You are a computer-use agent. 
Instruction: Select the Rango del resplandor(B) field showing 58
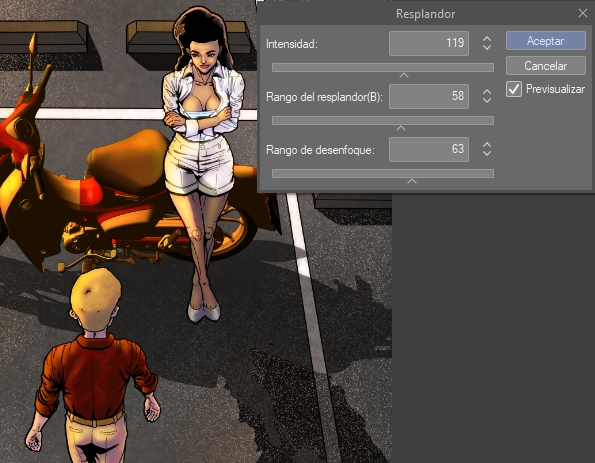click(x=429, y=96)
